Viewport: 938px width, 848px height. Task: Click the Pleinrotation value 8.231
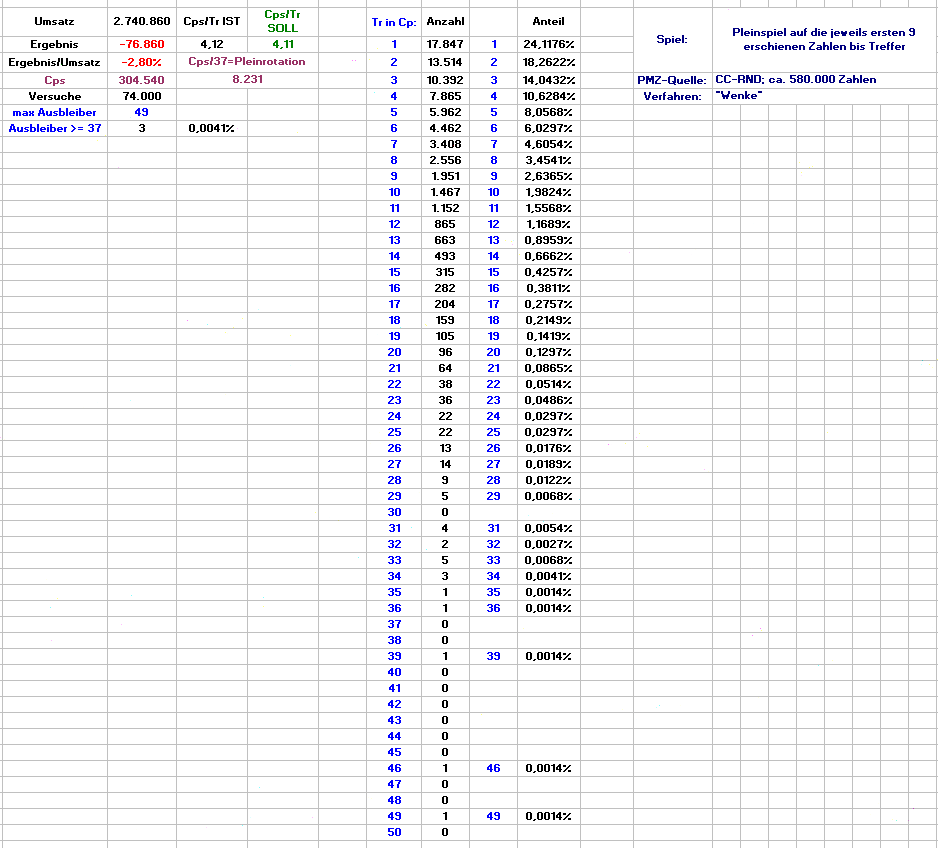click(x=247, y=80)
